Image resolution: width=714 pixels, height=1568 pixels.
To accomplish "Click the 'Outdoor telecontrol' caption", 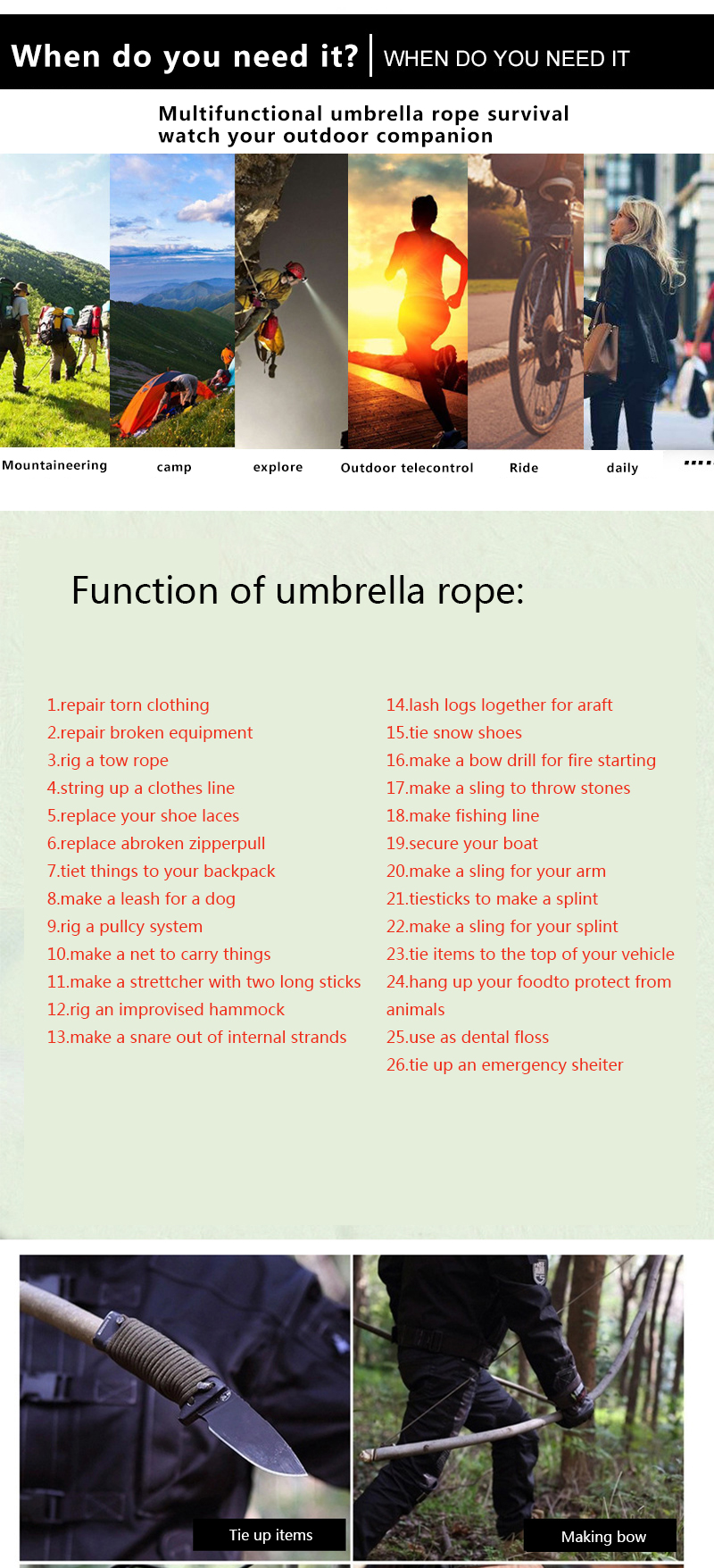I will pyautogui.click(x=407, y=468).
